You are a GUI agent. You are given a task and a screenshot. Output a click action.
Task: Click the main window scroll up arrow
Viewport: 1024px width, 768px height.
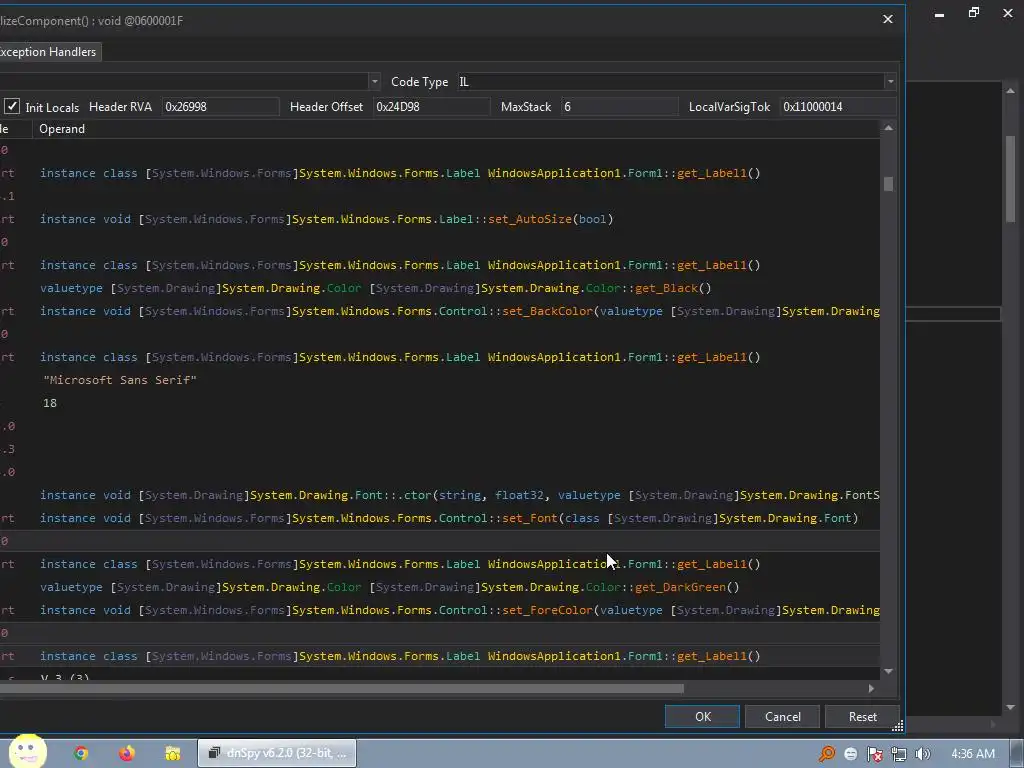[x=1010, y=91]
